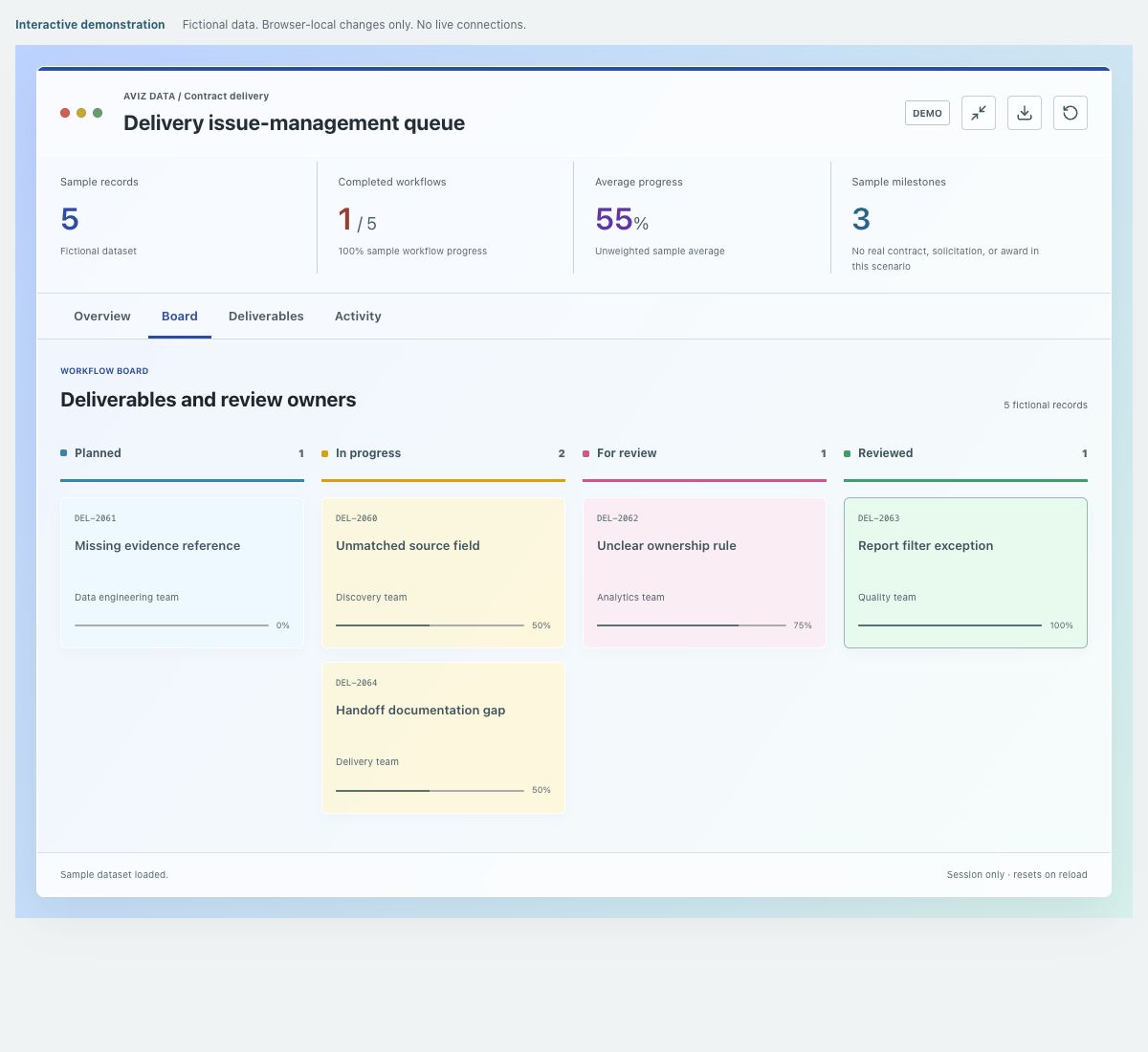Click the DEMO badge
The width and height of the screenshot is (1148, 1052).
coord(927,113)
